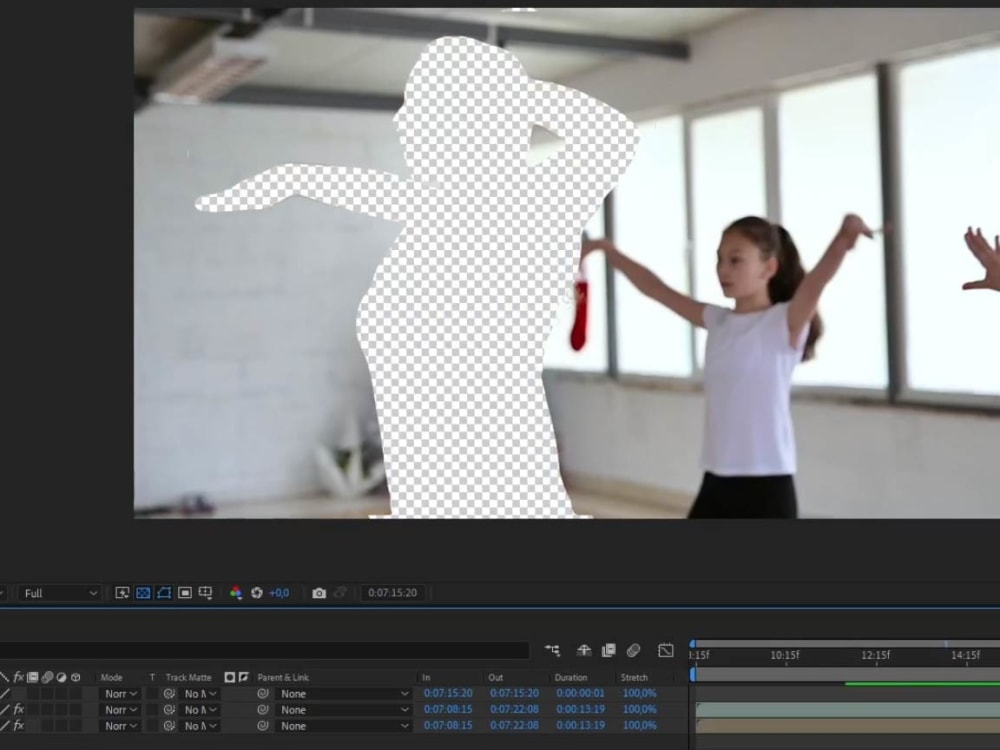Image resolution: width=1000 pixels, height=750 pixels.
Task: Click Duration 0:00:13:19 in bottom row
Action: tap(580, 725)
